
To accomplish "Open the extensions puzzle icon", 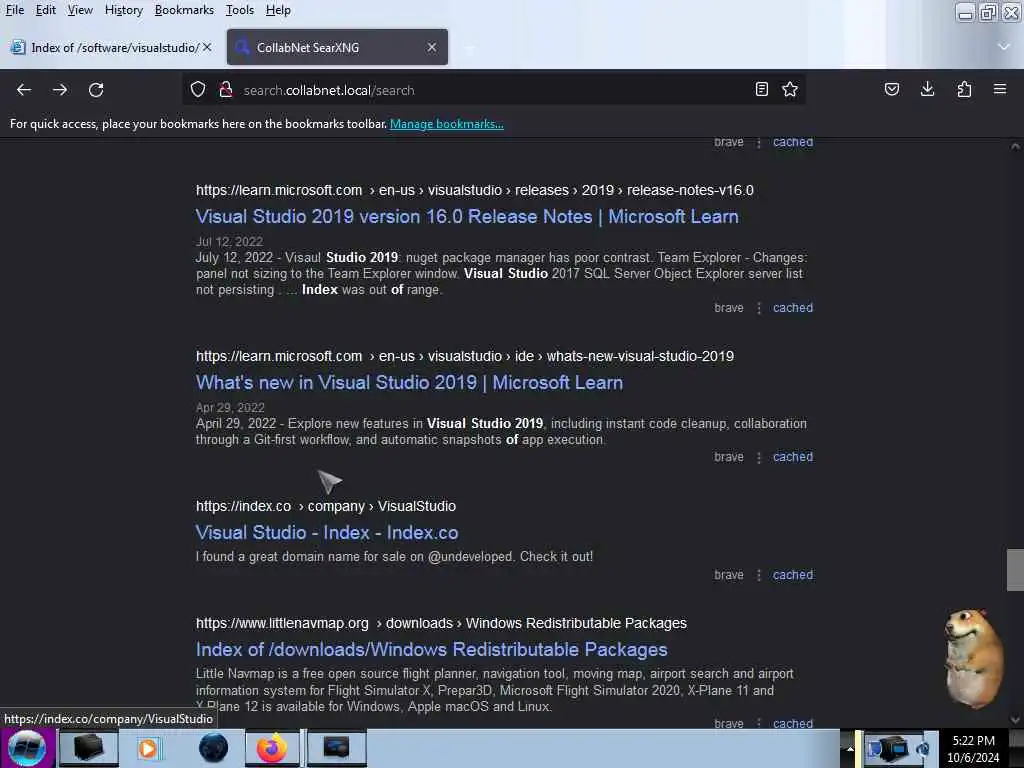I will [x=964, y=89].
